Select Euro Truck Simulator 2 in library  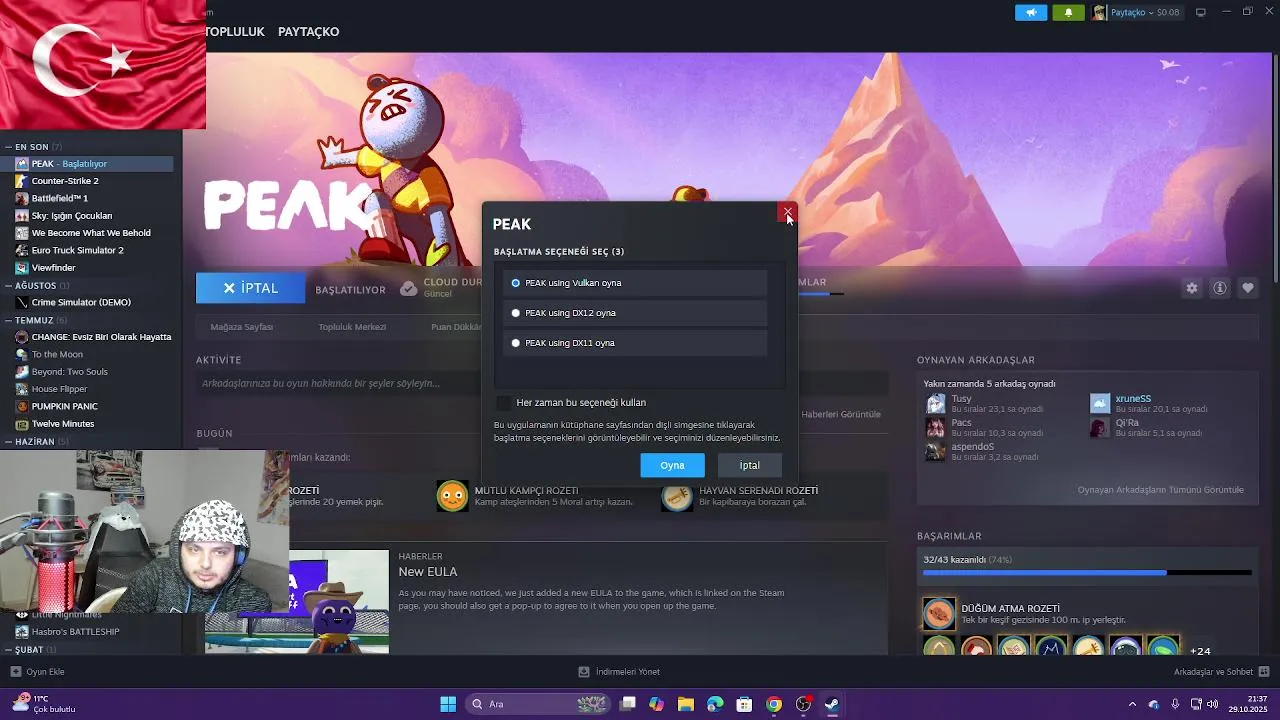pos(78,250)
